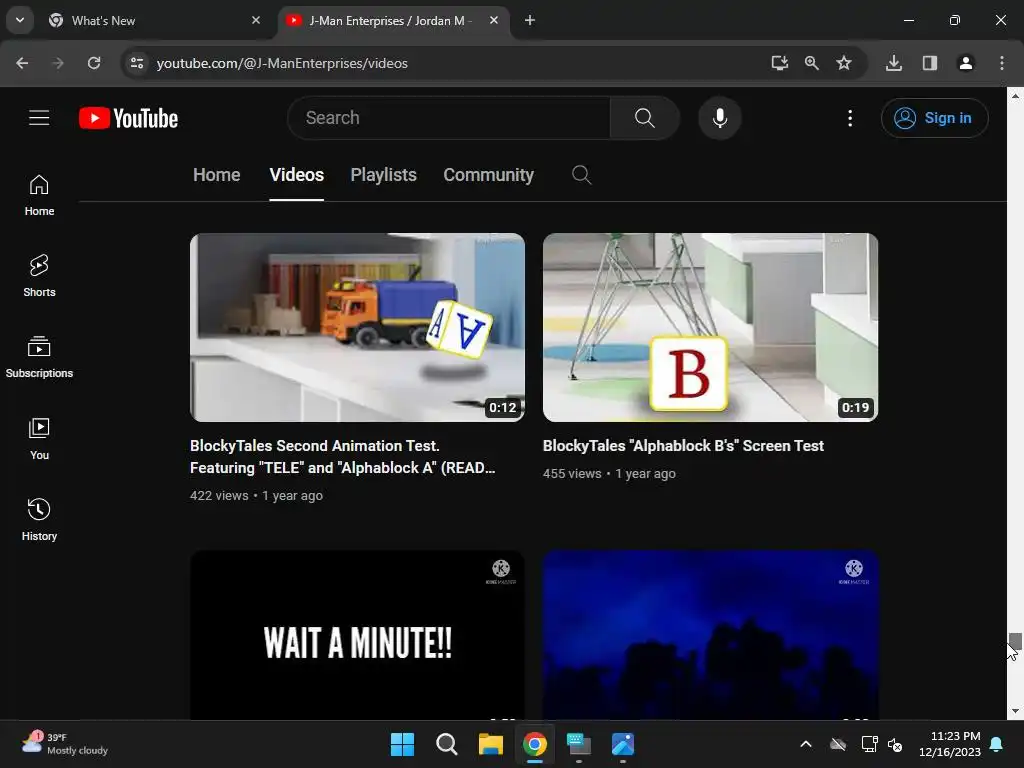Open Chrome downloads icon

[x=894, y=63]
